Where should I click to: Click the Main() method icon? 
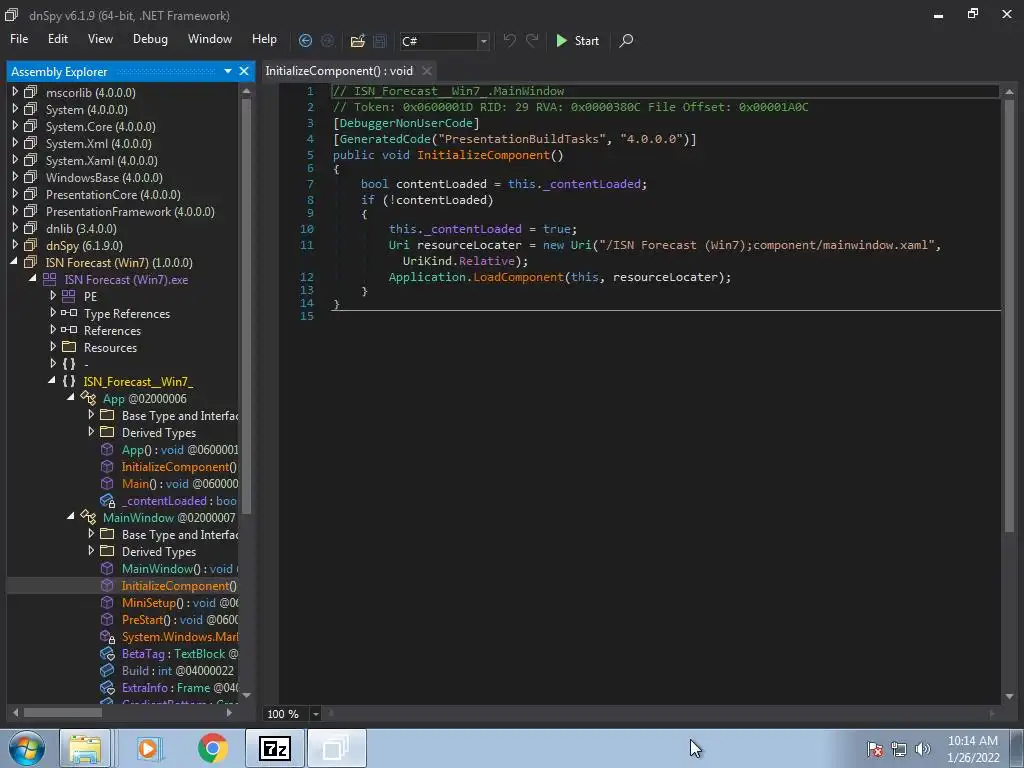tap(107, 483)
